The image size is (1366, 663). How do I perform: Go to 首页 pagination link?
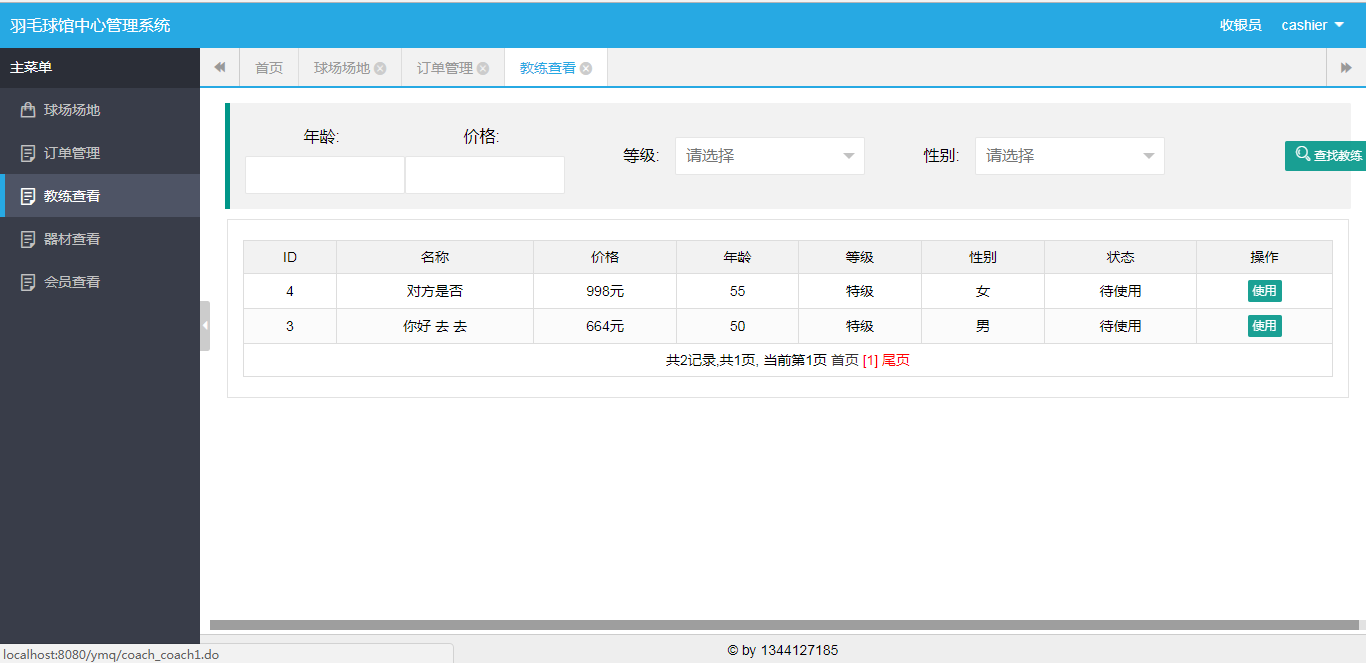845,360
